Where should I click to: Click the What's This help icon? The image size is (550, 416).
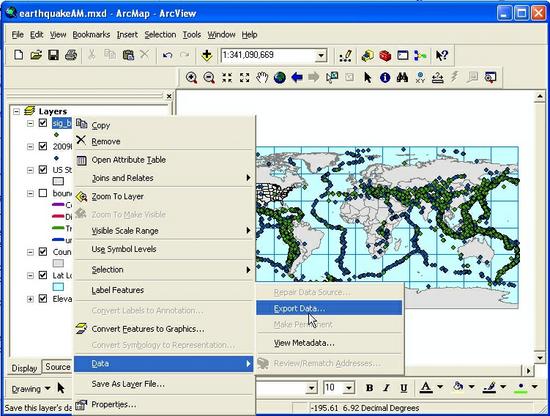[x=442, y=55]
